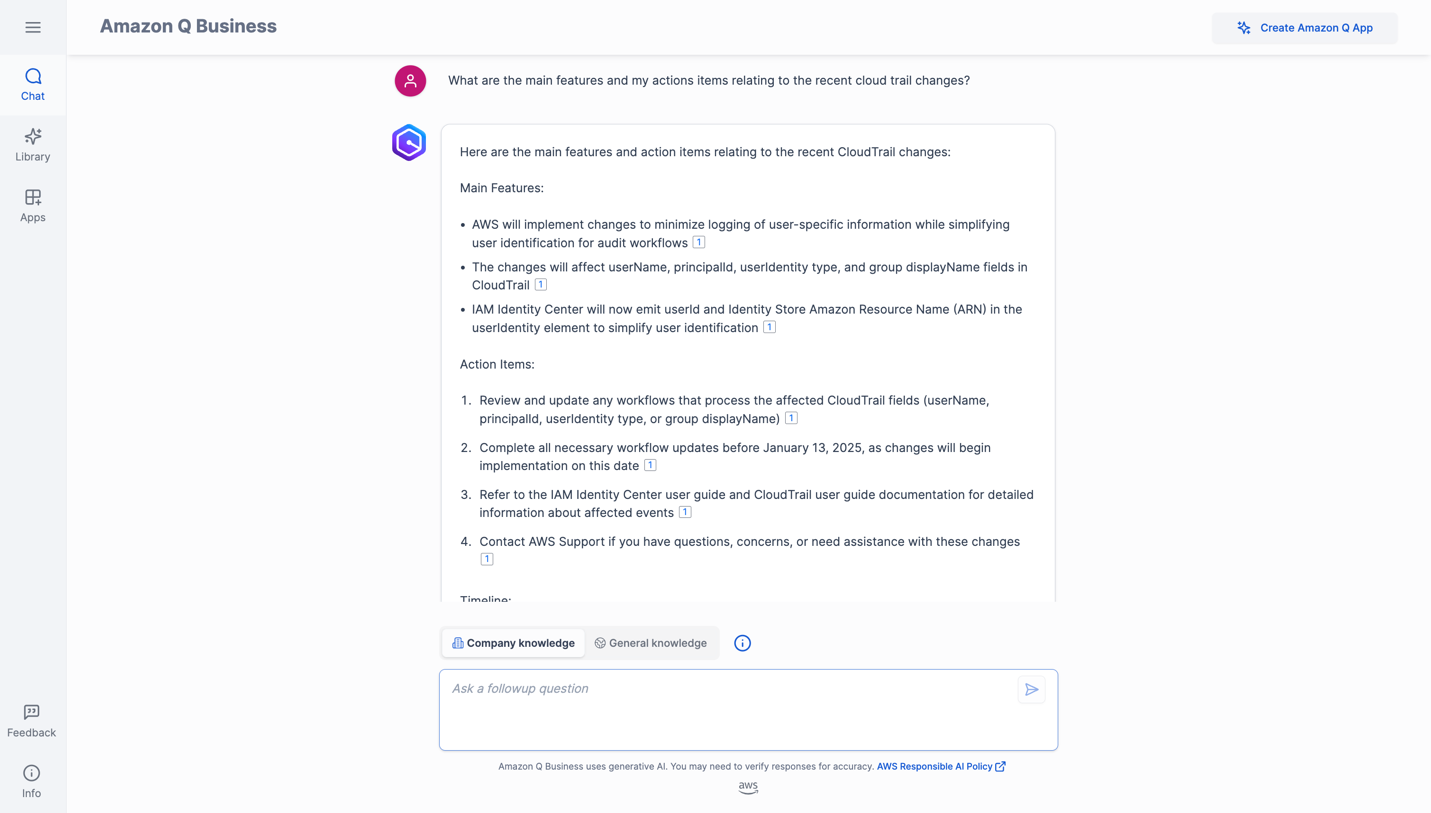Open the Chat section in the sidebar
Viewport: 1431px width, 813px height.
tap(33, 84)
